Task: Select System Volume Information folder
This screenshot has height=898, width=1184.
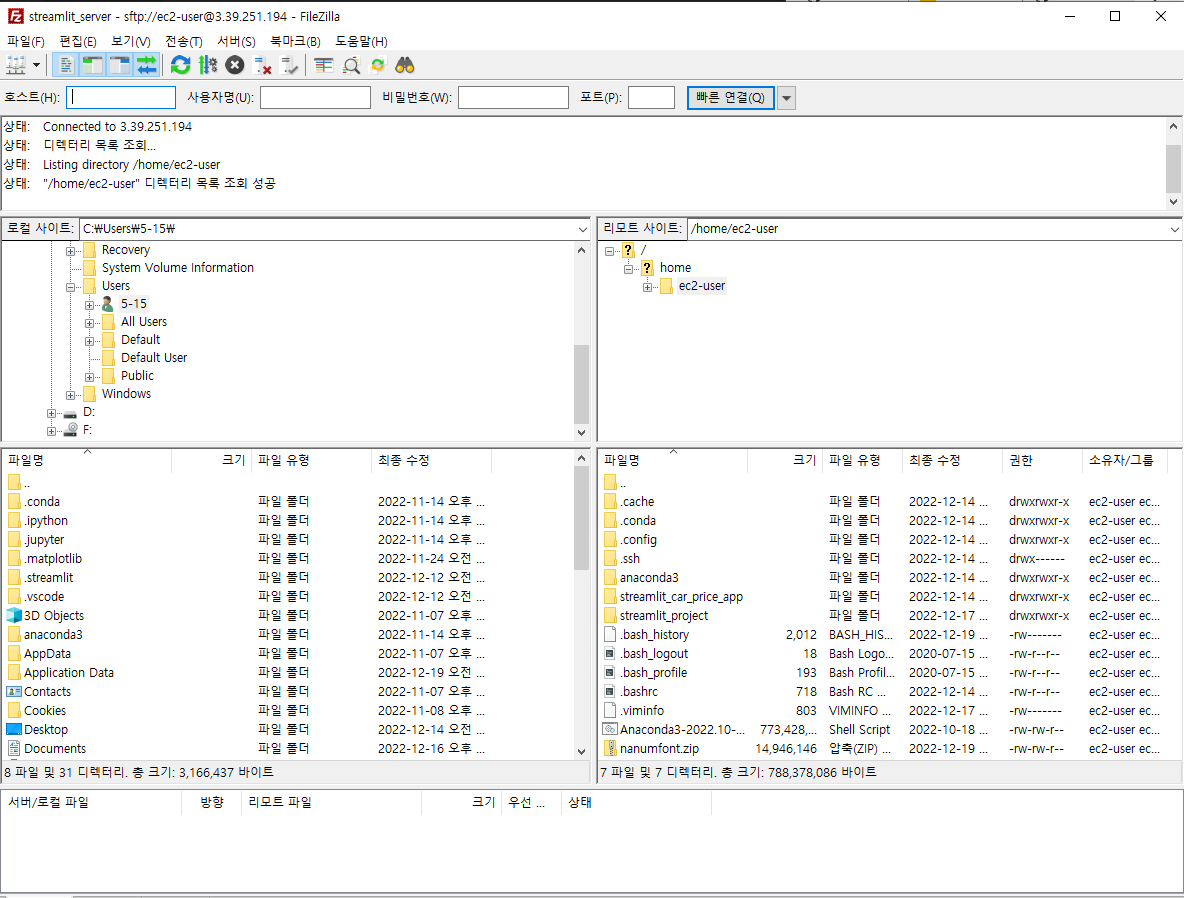Action: pos(177,267)
